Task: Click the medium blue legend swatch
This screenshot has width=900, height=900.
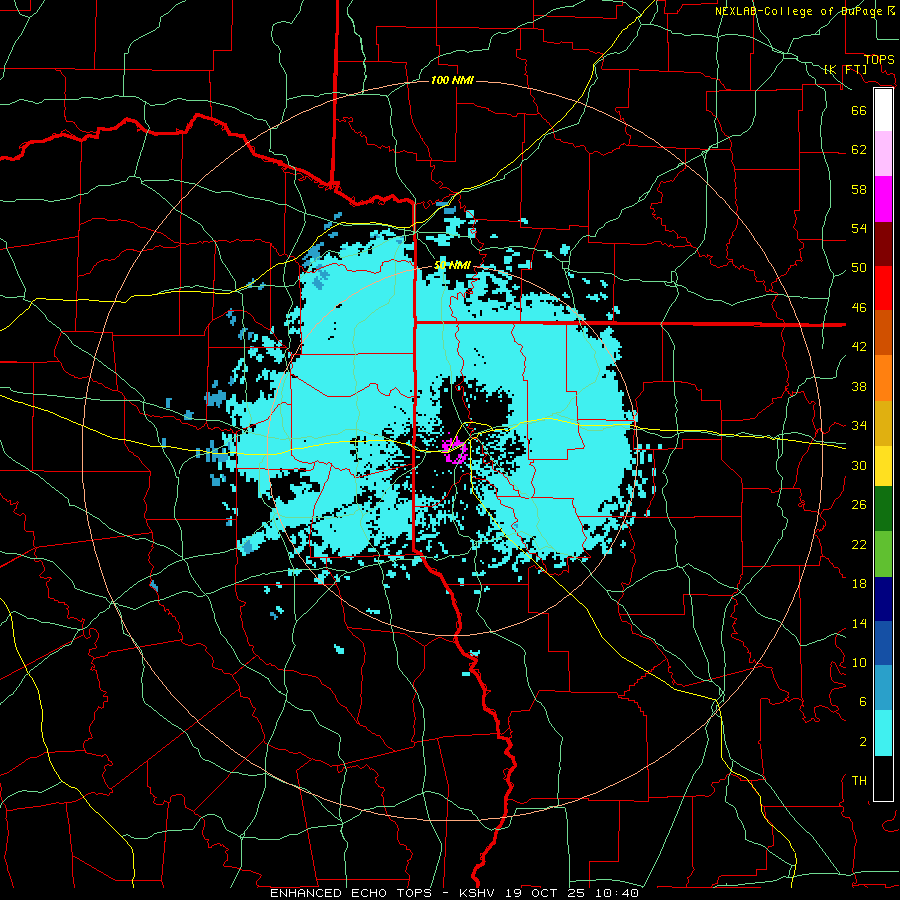Action: coord(883,643)
